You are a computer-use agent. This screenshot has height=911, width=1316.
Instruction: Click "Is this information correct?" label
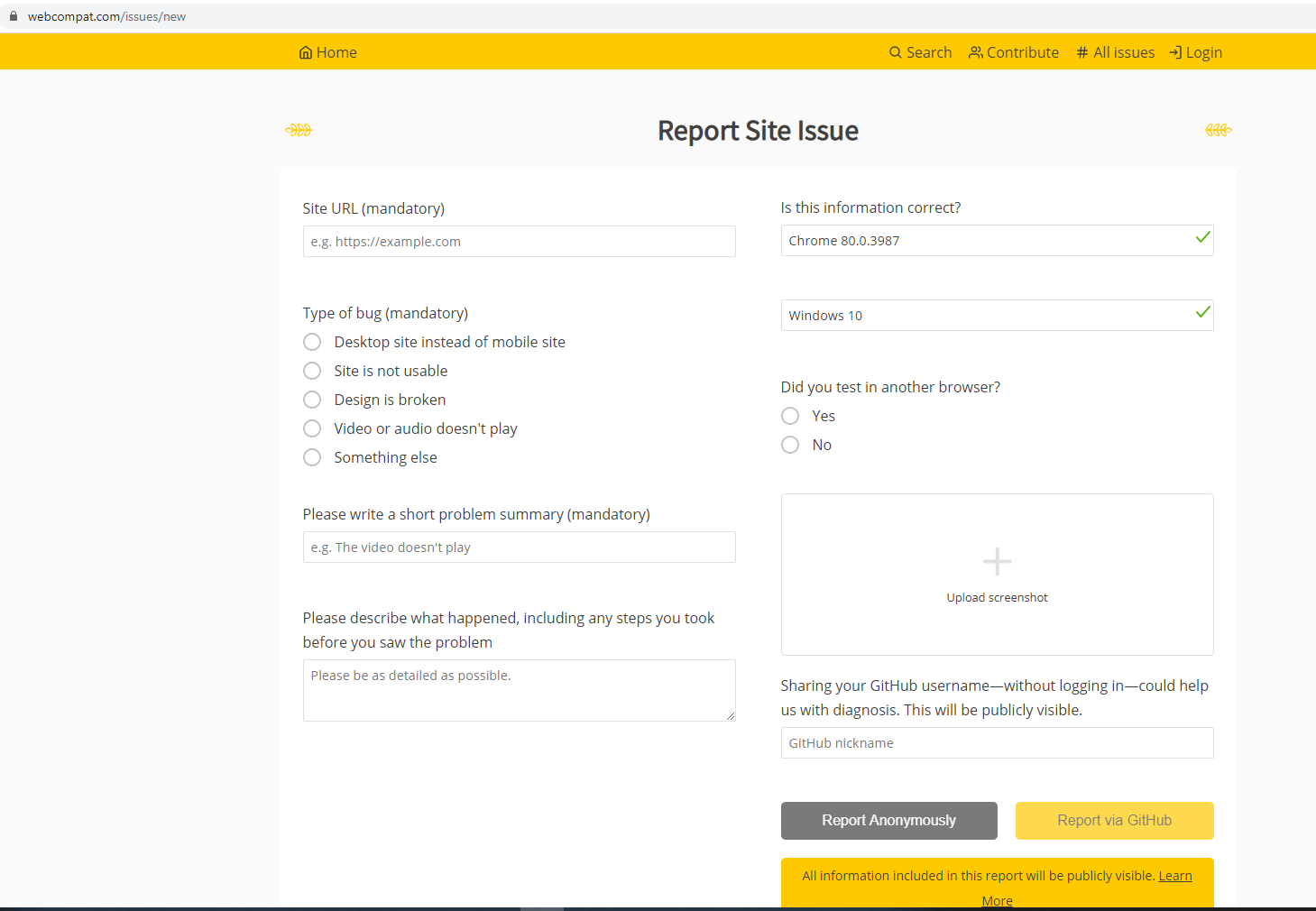pyautogui.click(x=871, y=207)
